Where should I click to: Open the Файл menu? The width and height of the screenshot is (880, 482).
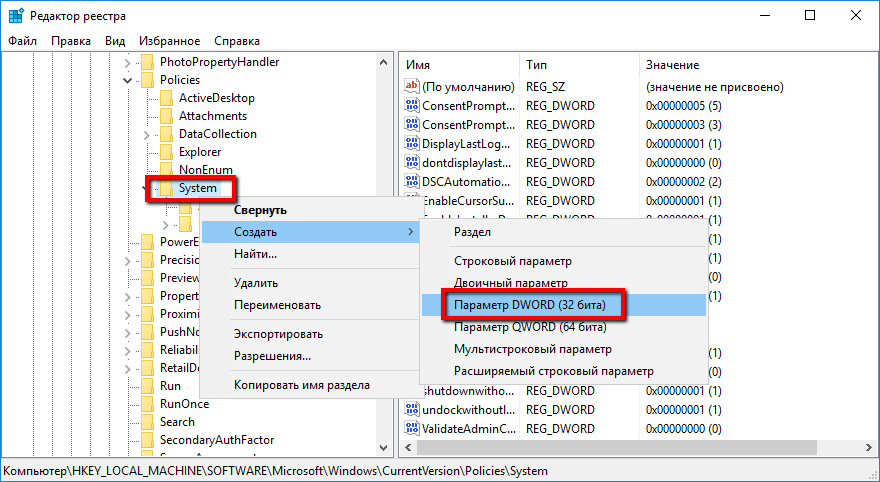tap(22, 41)
